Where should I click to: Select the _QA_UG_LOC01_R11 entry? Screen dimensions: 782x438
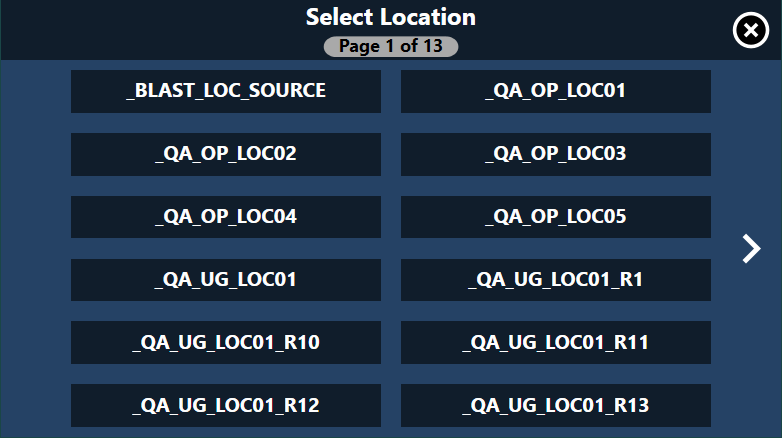556,342
